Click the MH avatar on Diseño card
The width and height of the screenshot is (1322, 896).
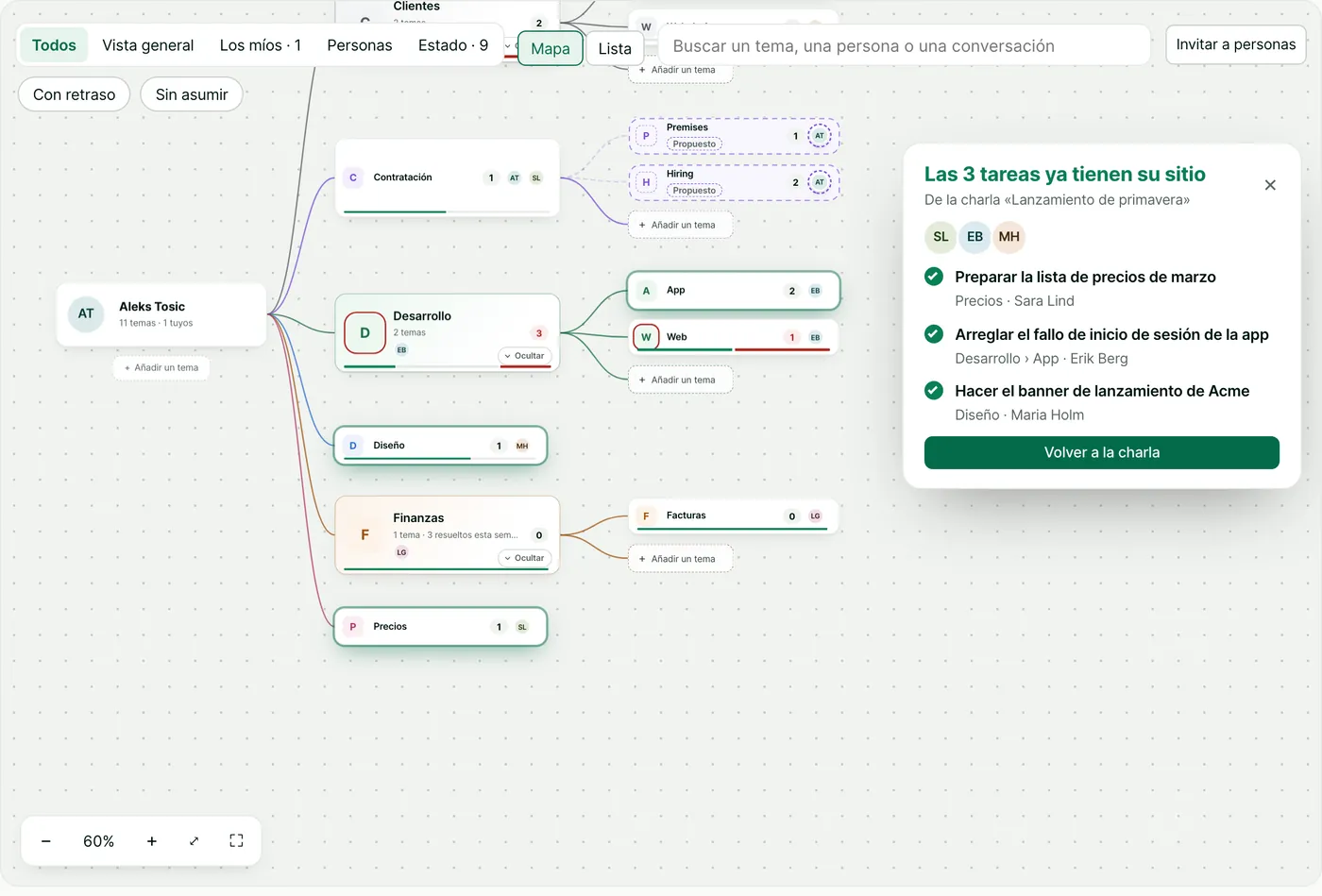tap(522, 446)
